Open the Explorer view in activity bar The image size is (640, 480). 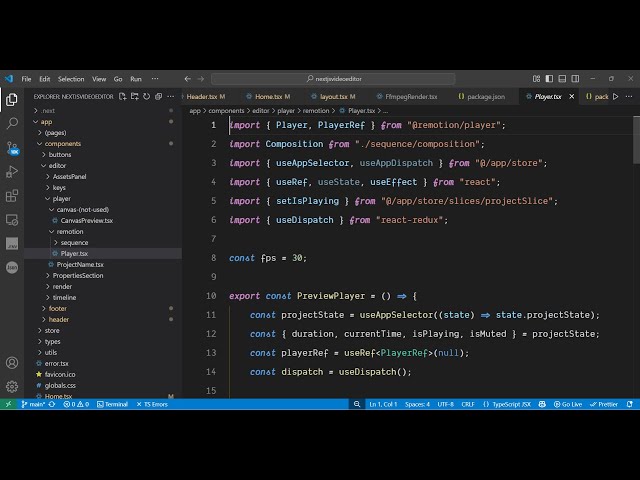coord(12,99)
